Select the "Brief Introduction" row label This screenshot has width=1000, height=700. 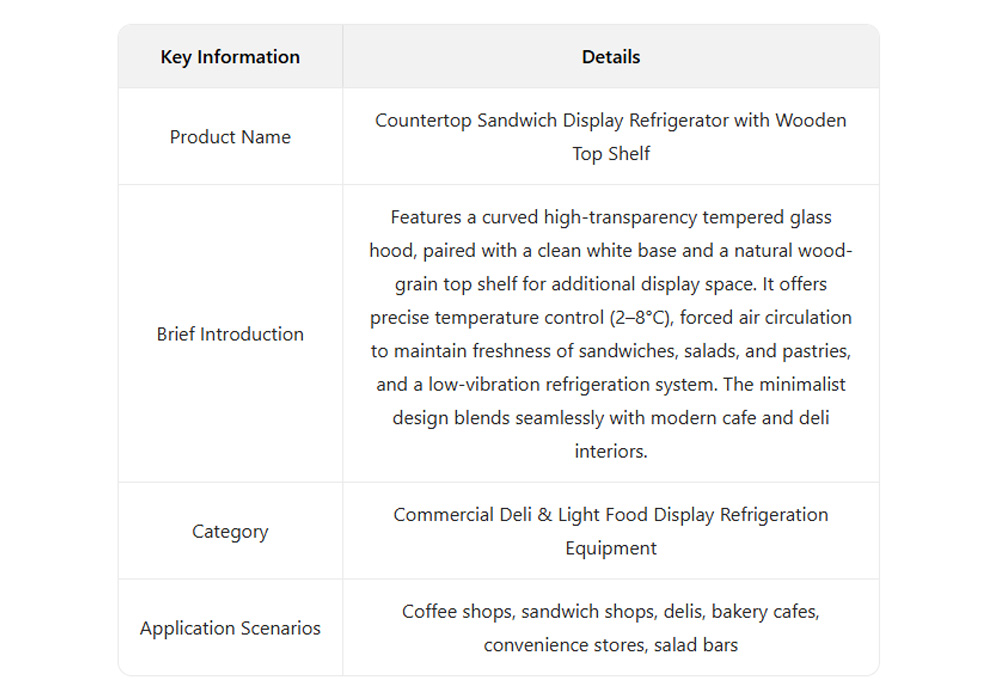click(230, 334)
